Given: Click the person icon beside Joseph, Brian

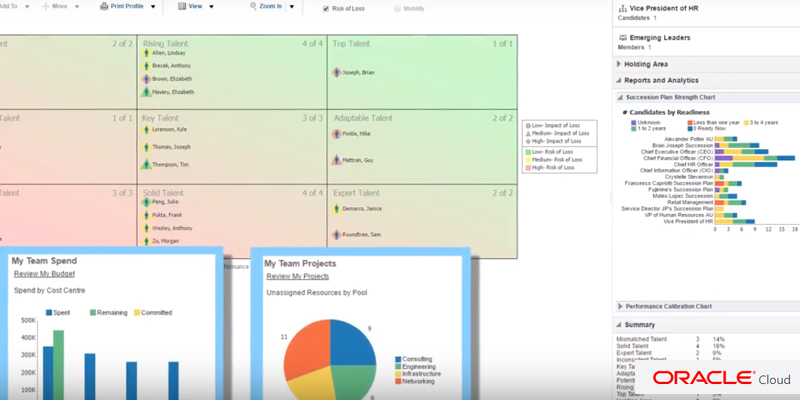Looking at the screenshot, I should click(x=336, y=72).
